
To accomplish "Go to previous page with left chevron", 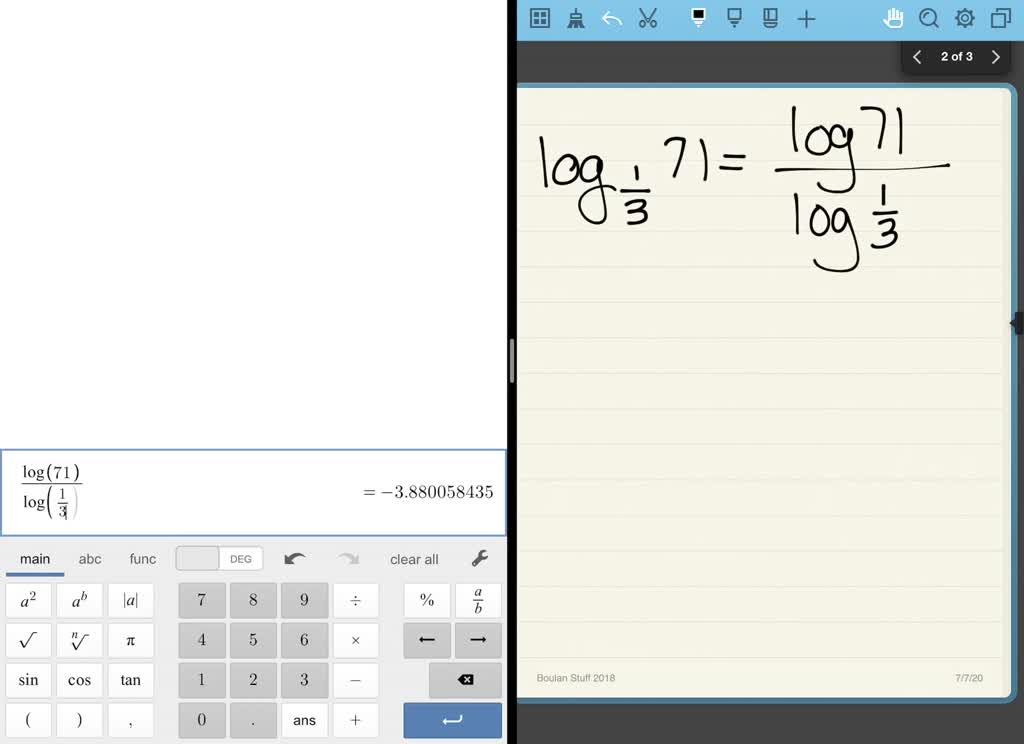I will tap(917, 56).
